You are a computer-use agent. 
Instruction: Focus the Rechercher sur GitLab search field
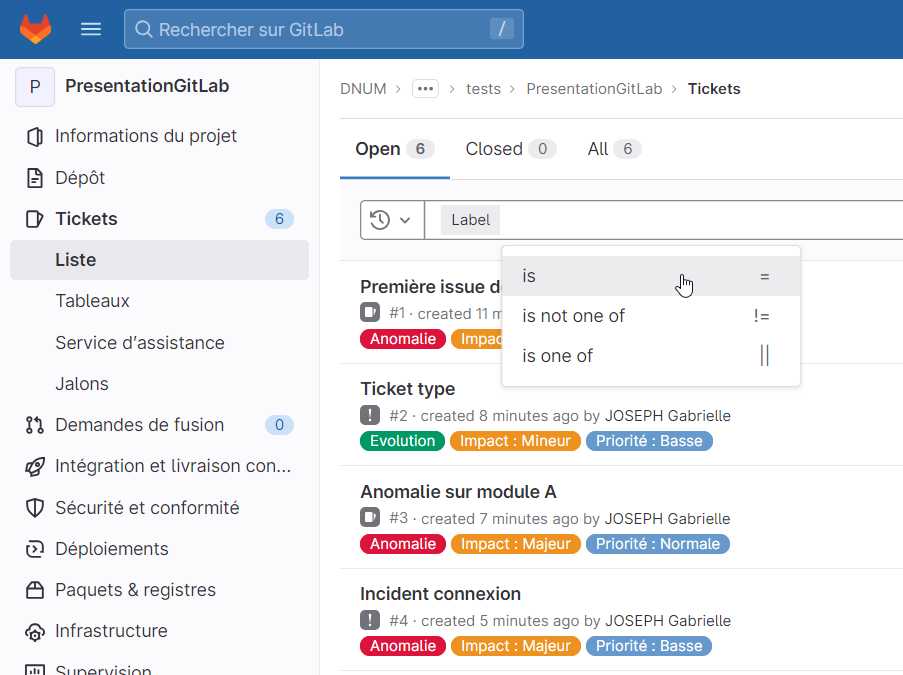coord(320,30)
